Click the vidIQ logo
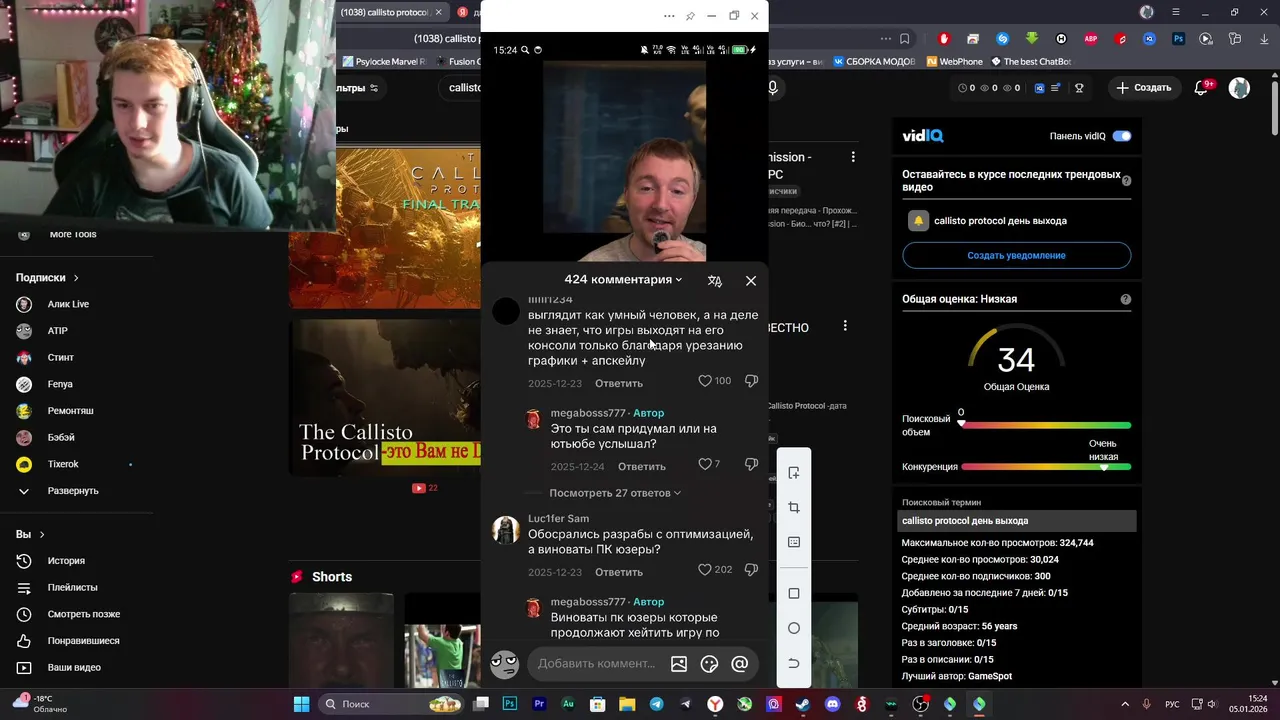The image size is (1280, 720). 923,136
